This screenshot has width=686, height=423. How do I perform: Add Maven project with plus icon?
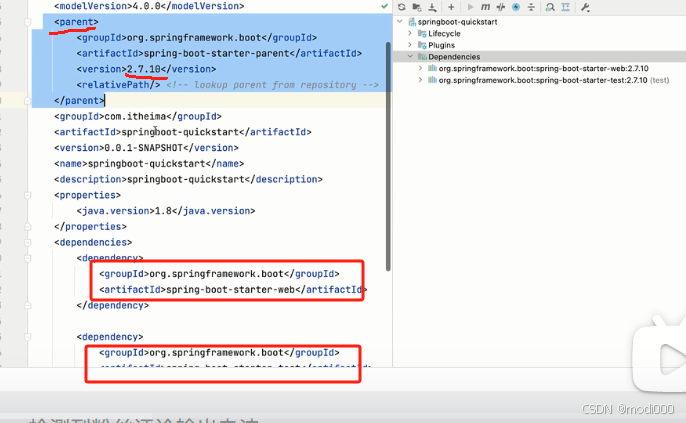451,7
